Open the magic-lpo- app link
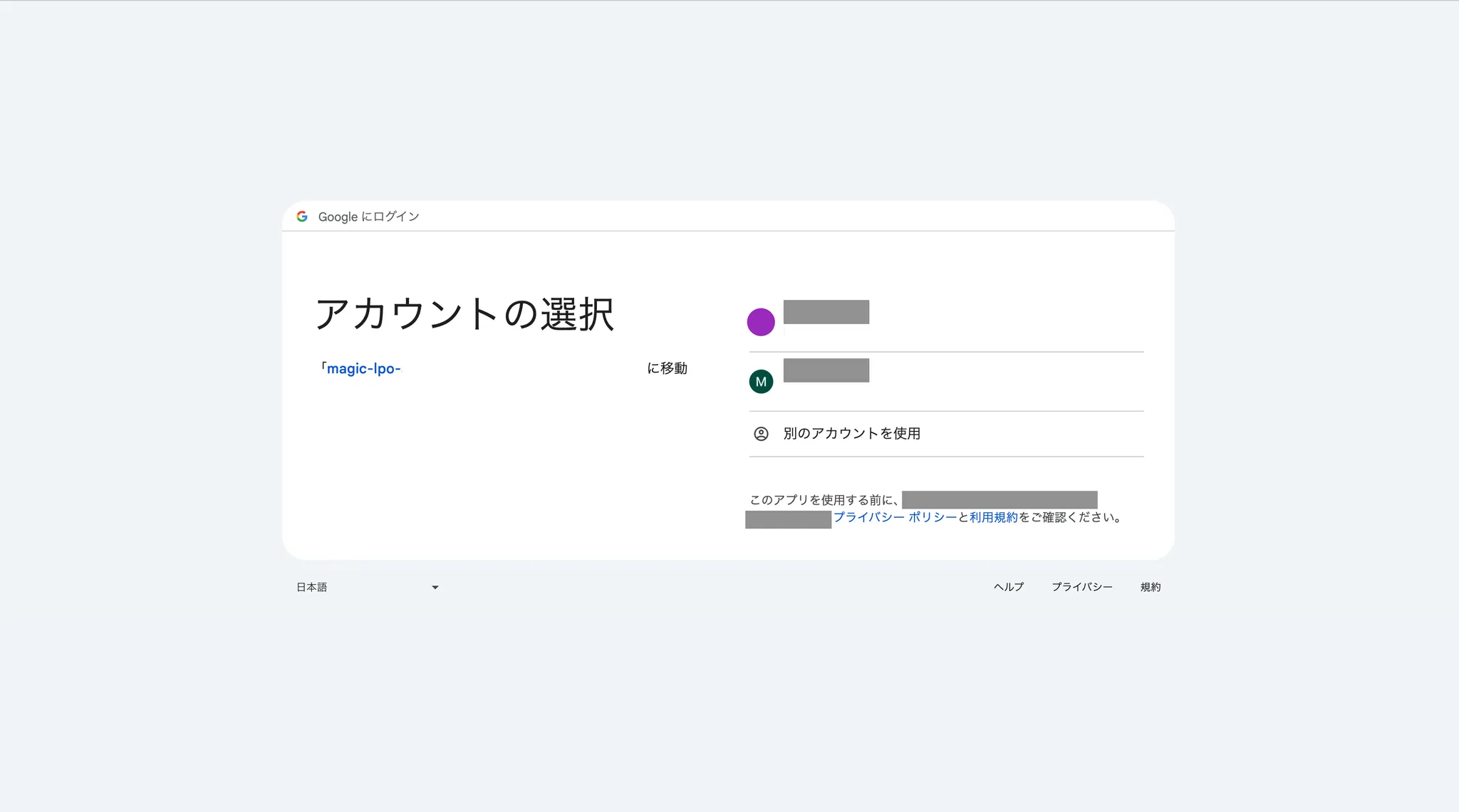 click(363, 369)
